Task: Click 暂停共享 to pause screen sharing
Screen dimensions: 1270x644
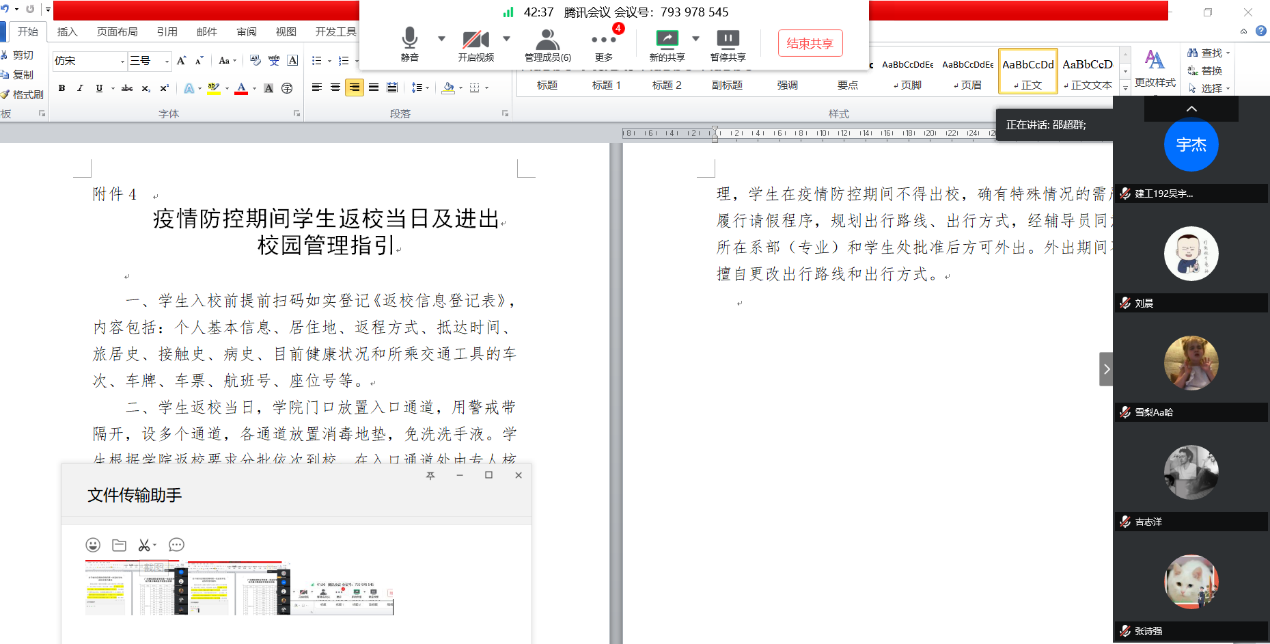Action: (727, 44)
